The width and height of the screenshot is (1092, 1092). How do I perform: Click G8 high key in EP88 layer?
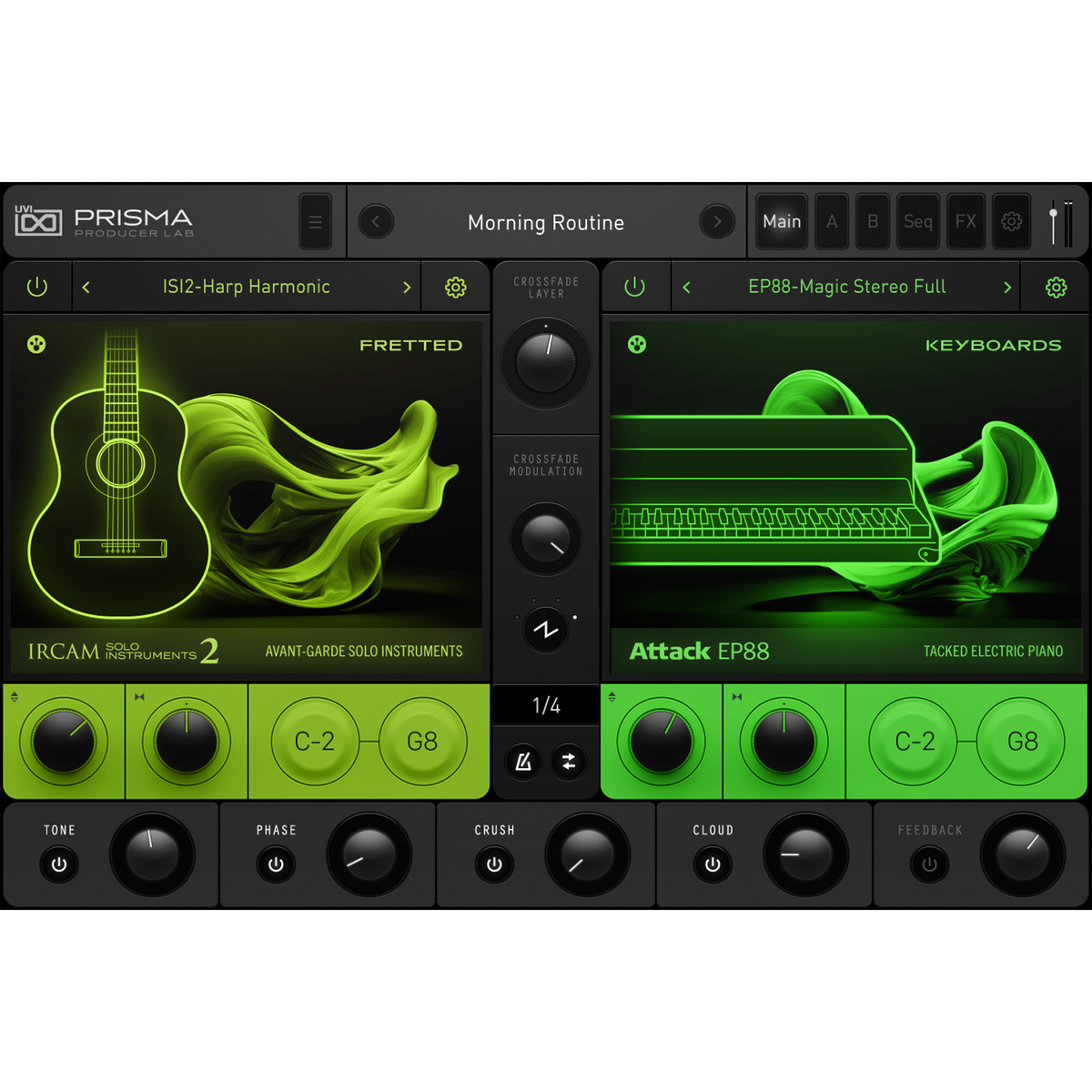tap(1022, 742)
